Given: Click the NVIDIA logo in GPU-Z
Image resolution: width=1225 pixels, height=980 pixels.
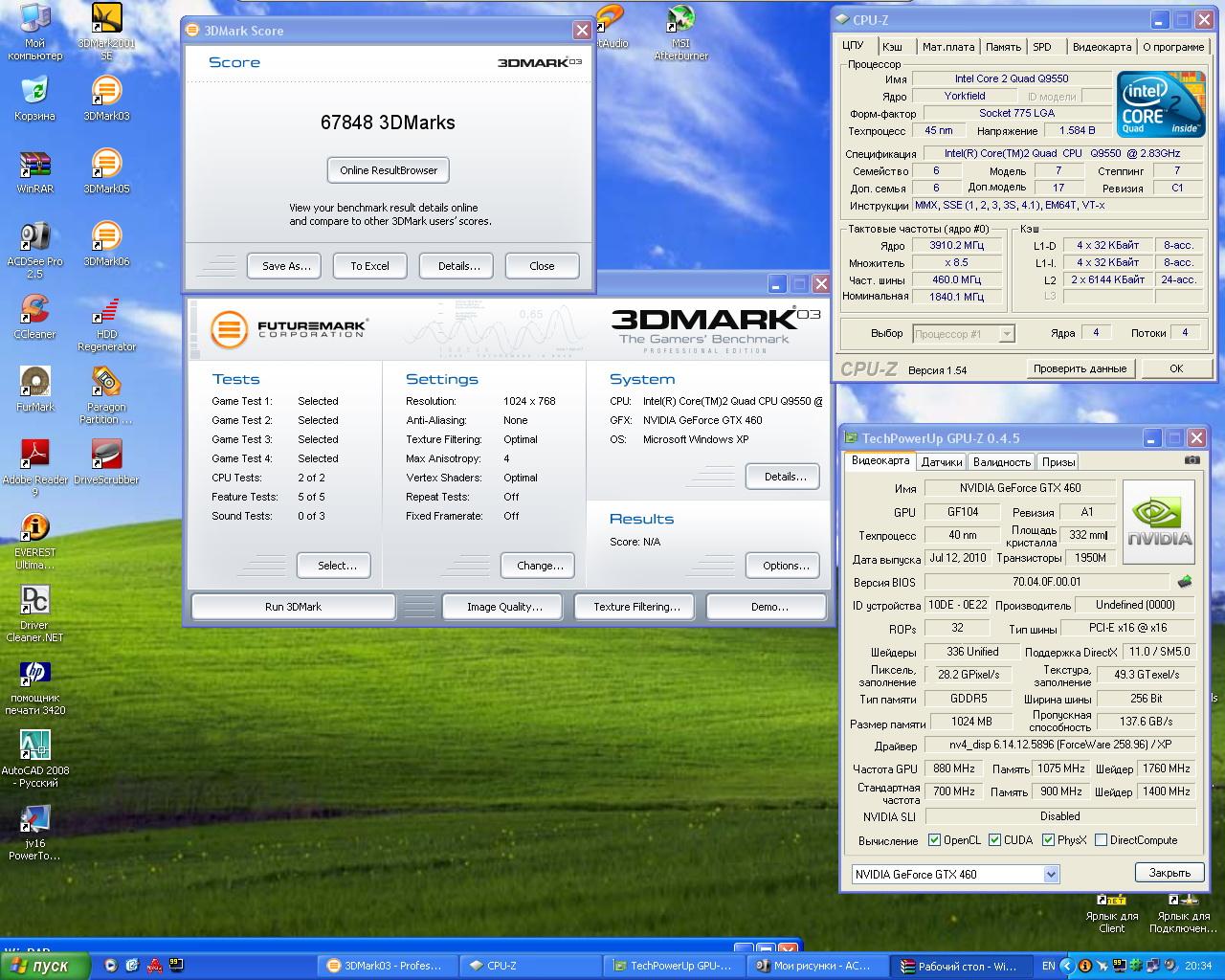Looking at the screenshot, I should pos(1159,523).
